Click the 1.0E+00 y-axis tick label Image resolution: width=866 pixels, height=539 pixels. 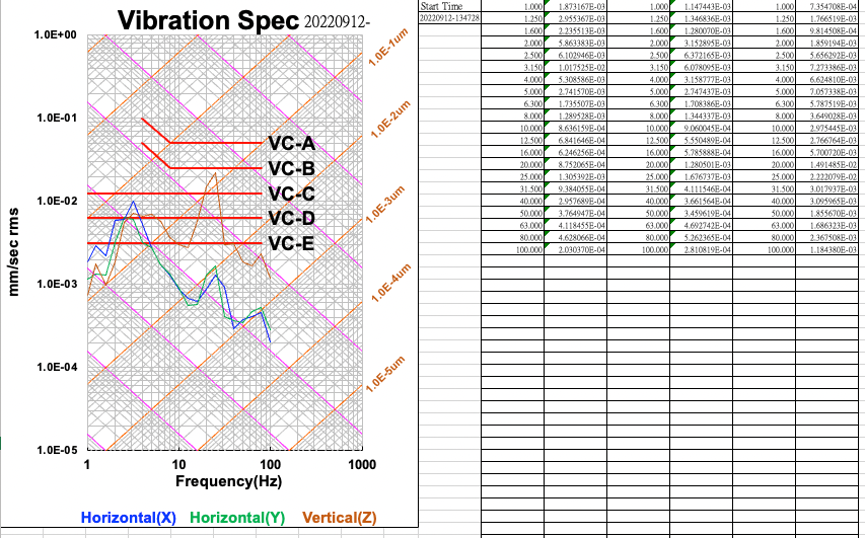55,35
